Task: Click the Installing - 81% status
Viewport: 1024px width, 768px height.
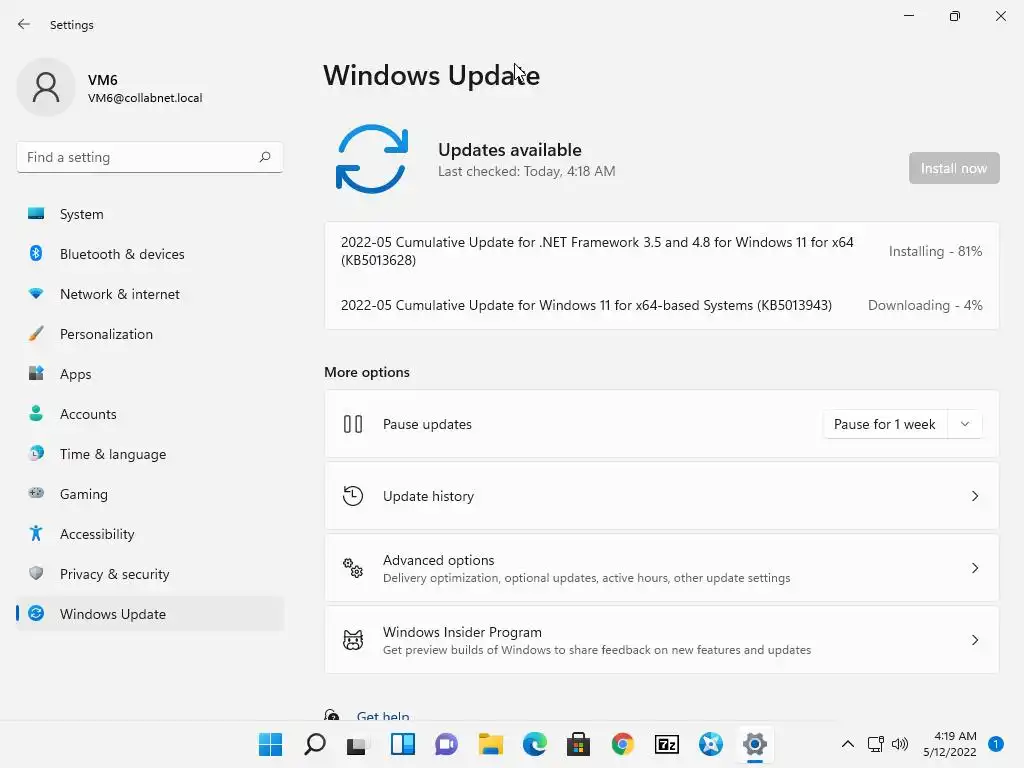Action: [935, 251]
